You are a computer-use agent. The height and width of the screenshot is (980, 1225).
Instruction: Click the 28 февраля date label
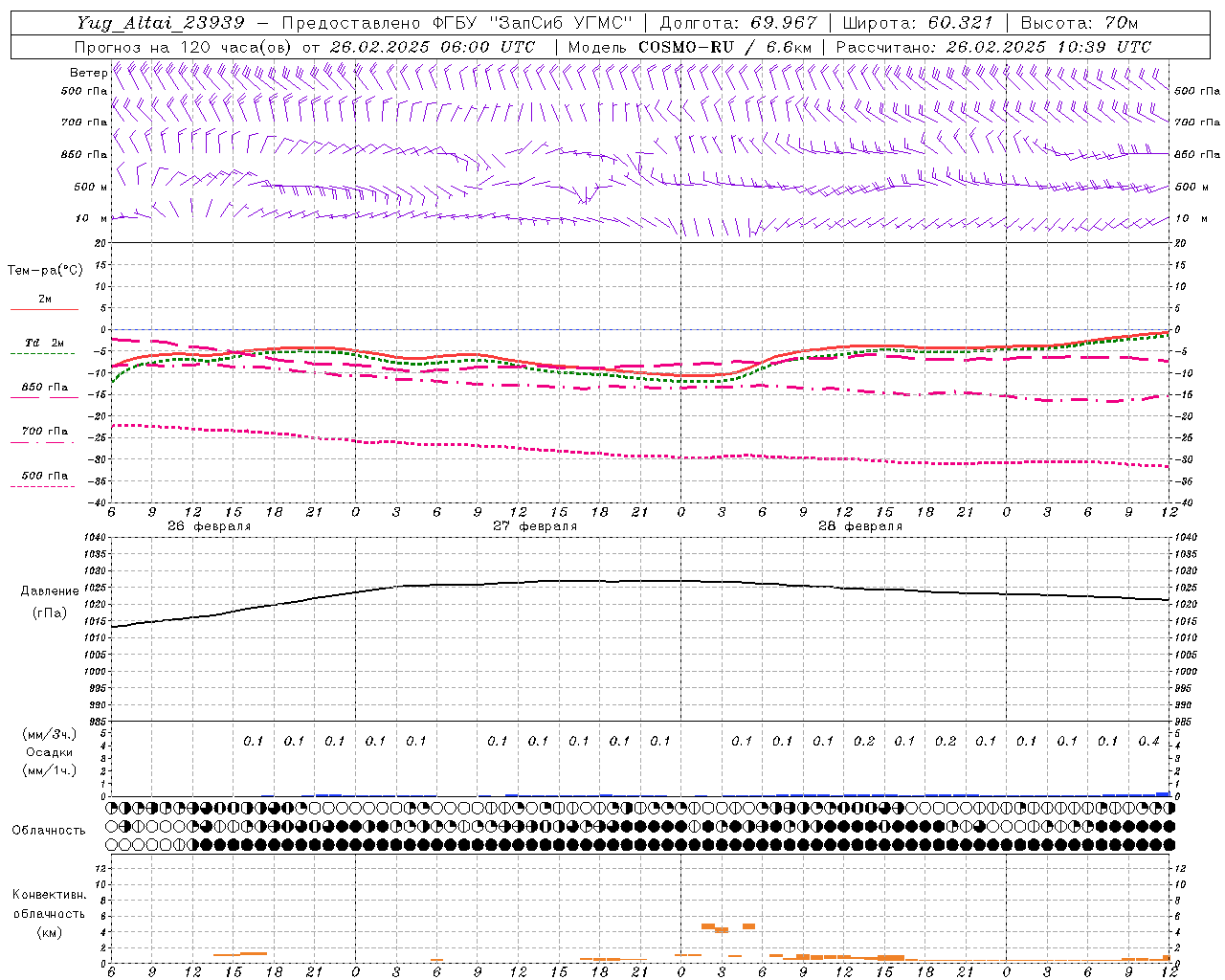point(859,526)
